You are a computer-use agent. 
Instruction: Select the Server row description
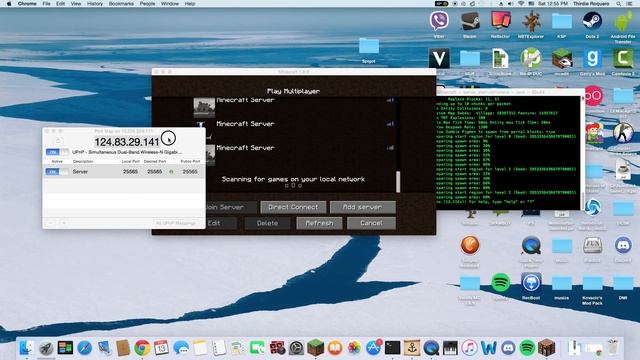(x=80, y=172)
